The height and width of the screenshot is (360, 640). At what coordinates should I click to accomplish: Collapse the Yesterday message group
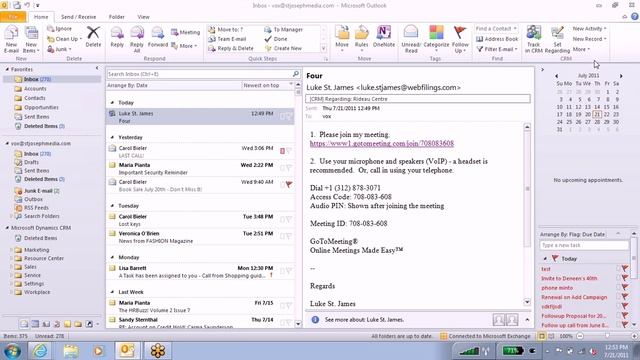tap(112, 137)
